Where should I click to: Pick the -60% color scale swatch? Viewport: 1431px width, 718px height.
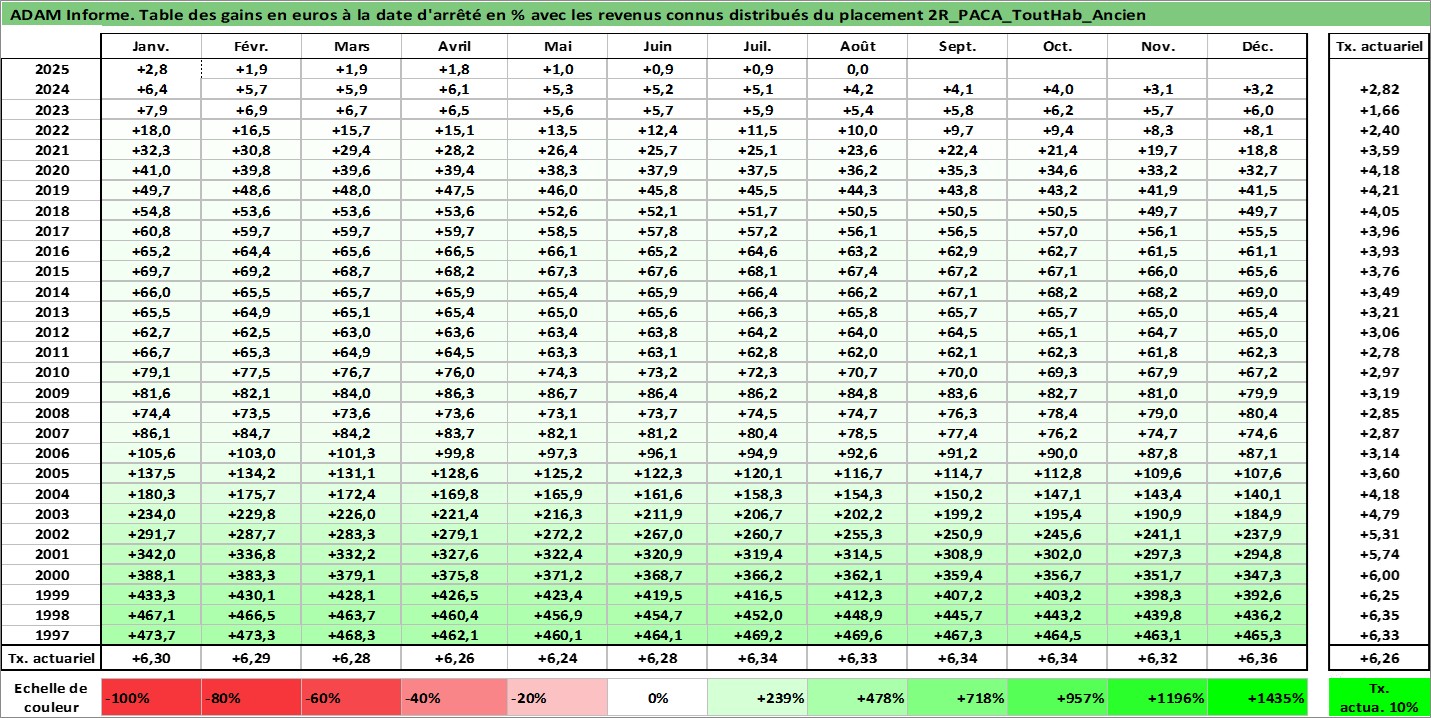[353, 698]
